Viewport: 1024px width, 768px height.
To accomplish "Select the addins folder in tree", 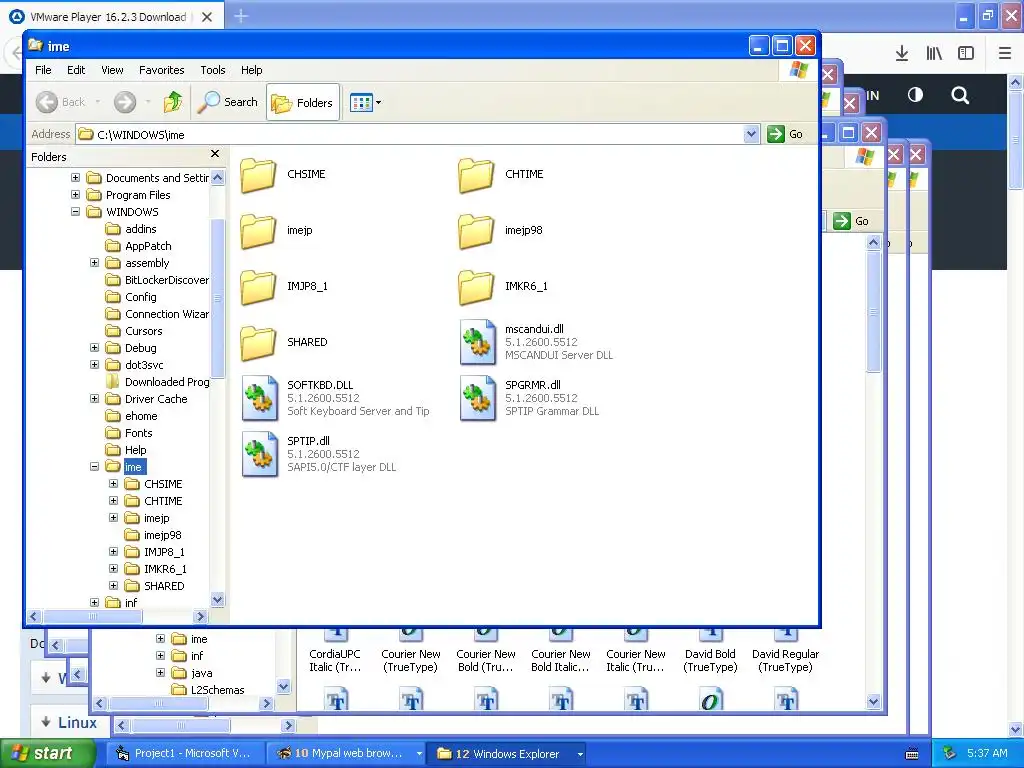I will tap(140, 229).
